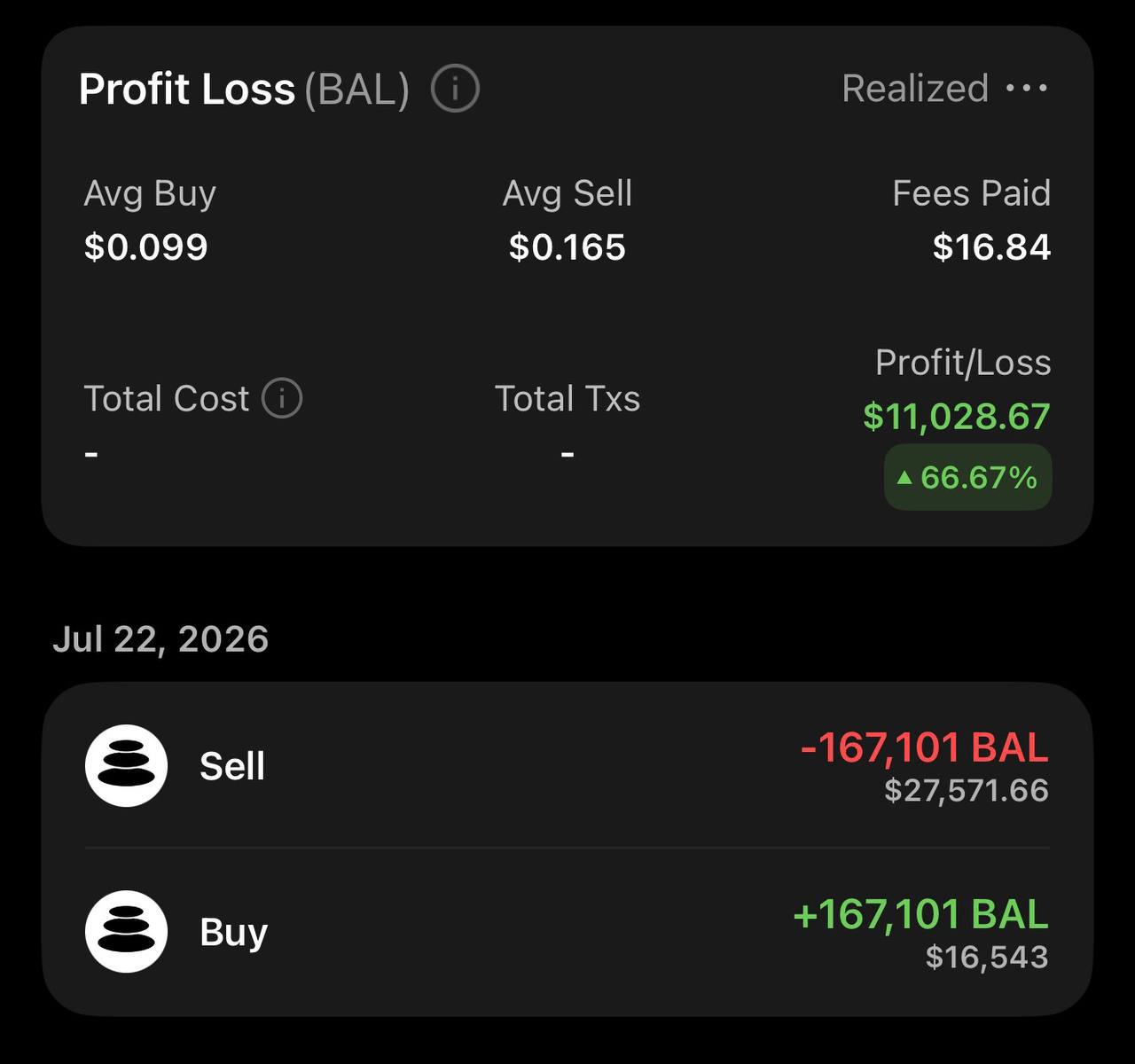Screen dimensions: 1135x1064
Task: Open the Buy transaction entry
Action: [567, 932]
